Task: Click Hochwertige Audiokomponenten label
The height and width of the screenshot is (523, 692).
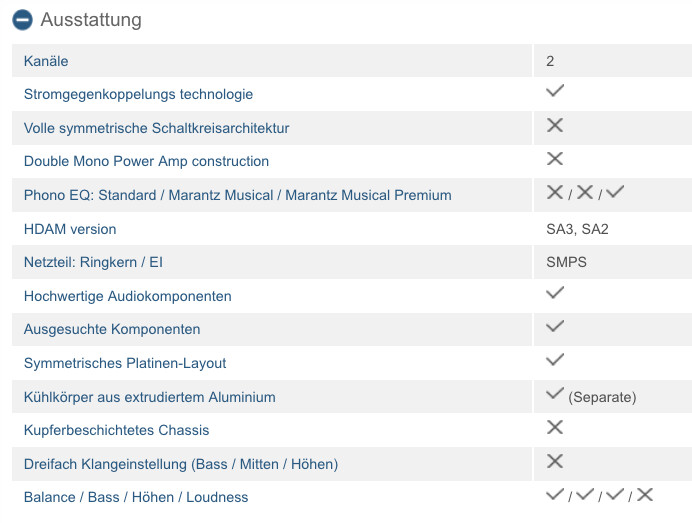Action: tap(128, 296)
